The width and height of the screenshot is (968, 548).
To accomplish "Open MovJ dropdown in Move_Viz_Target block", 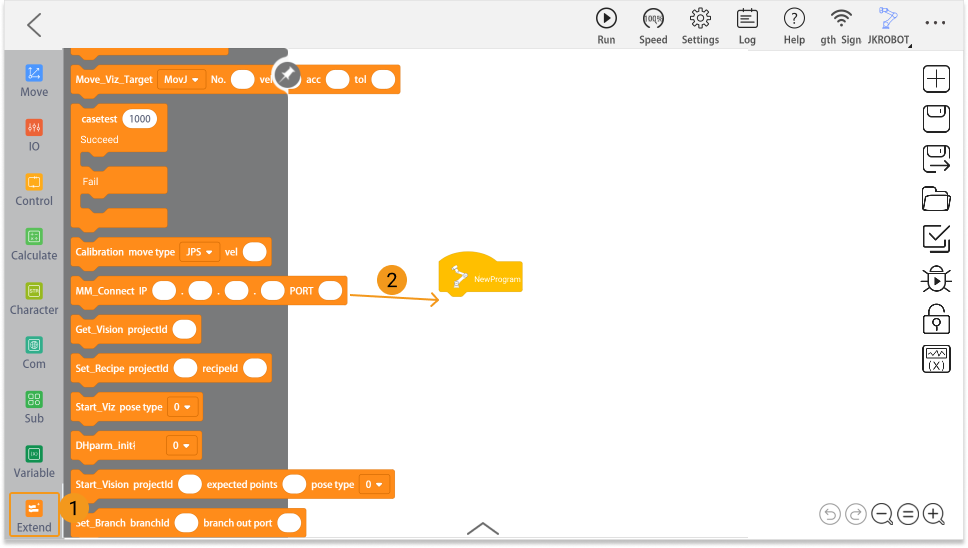I will pos(182,80).
